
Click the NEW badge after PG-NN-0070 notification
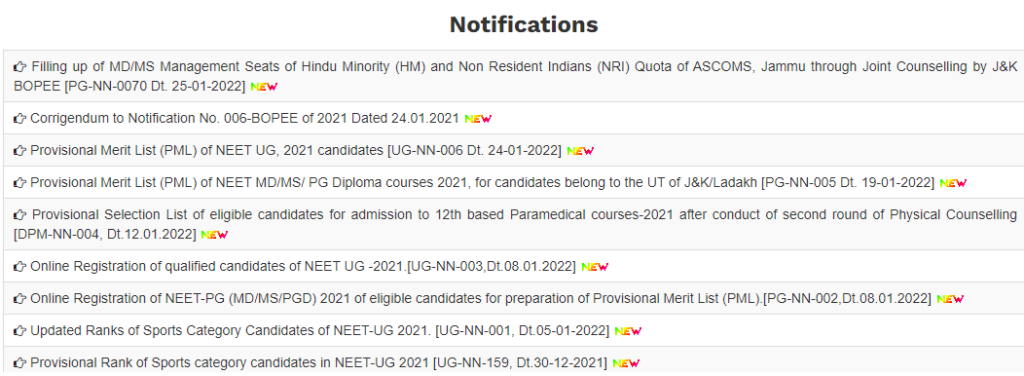(x=264, y=87)
